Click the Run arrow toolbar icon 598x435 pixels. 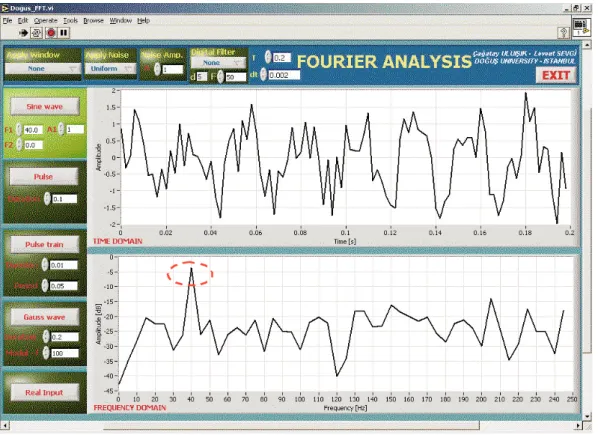(x=23, y=33)
